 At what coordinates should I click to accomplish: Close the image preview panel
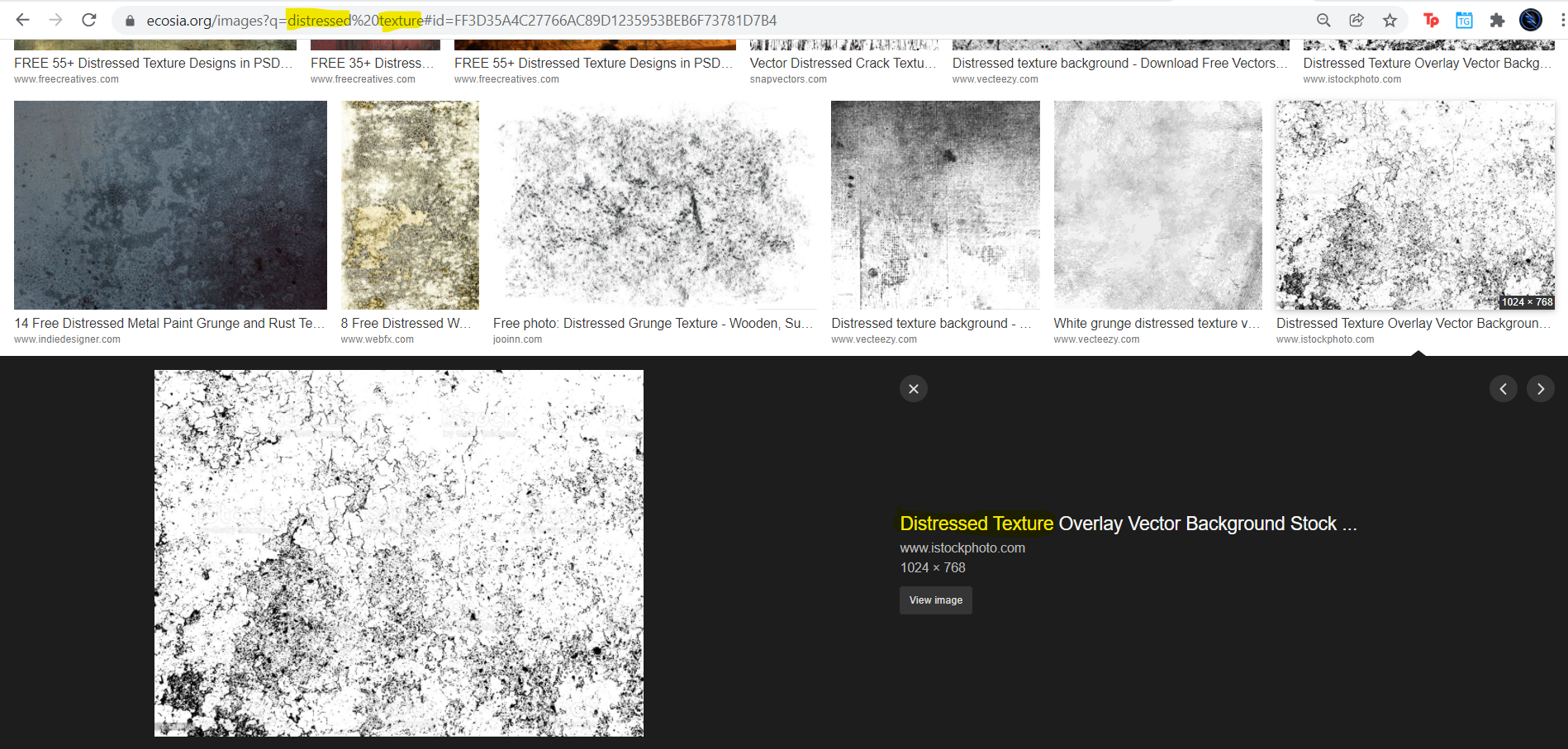point(913,388)
